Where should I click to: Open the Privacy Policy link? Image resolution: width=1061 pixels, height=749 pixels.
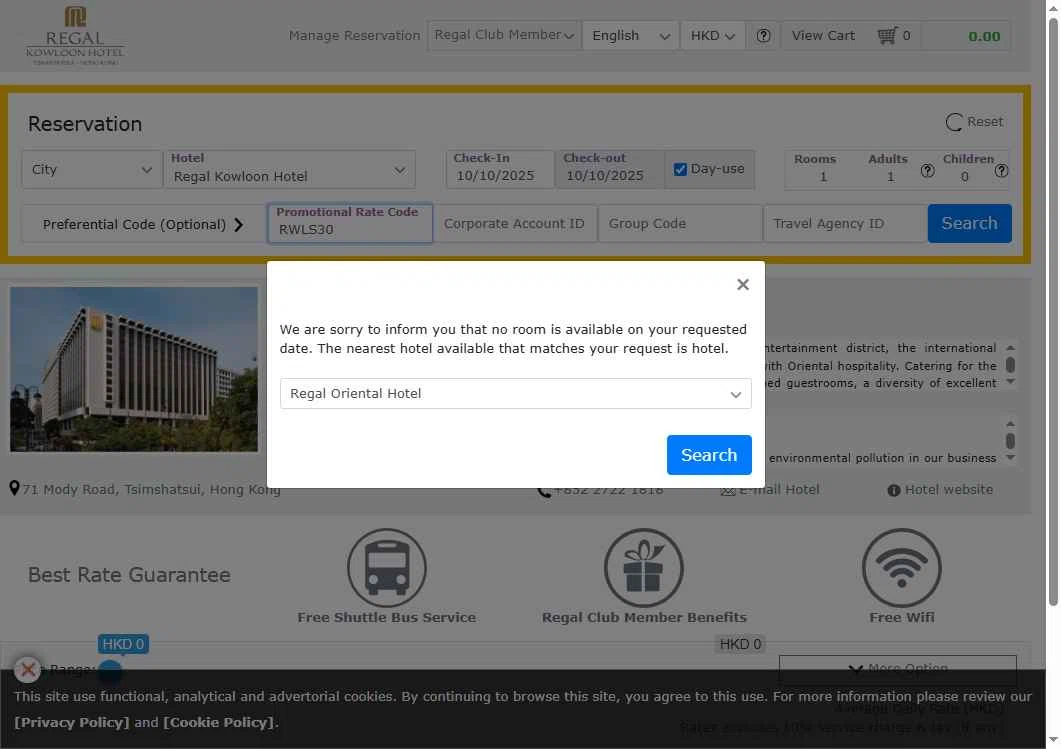click(x=72, y=723)
